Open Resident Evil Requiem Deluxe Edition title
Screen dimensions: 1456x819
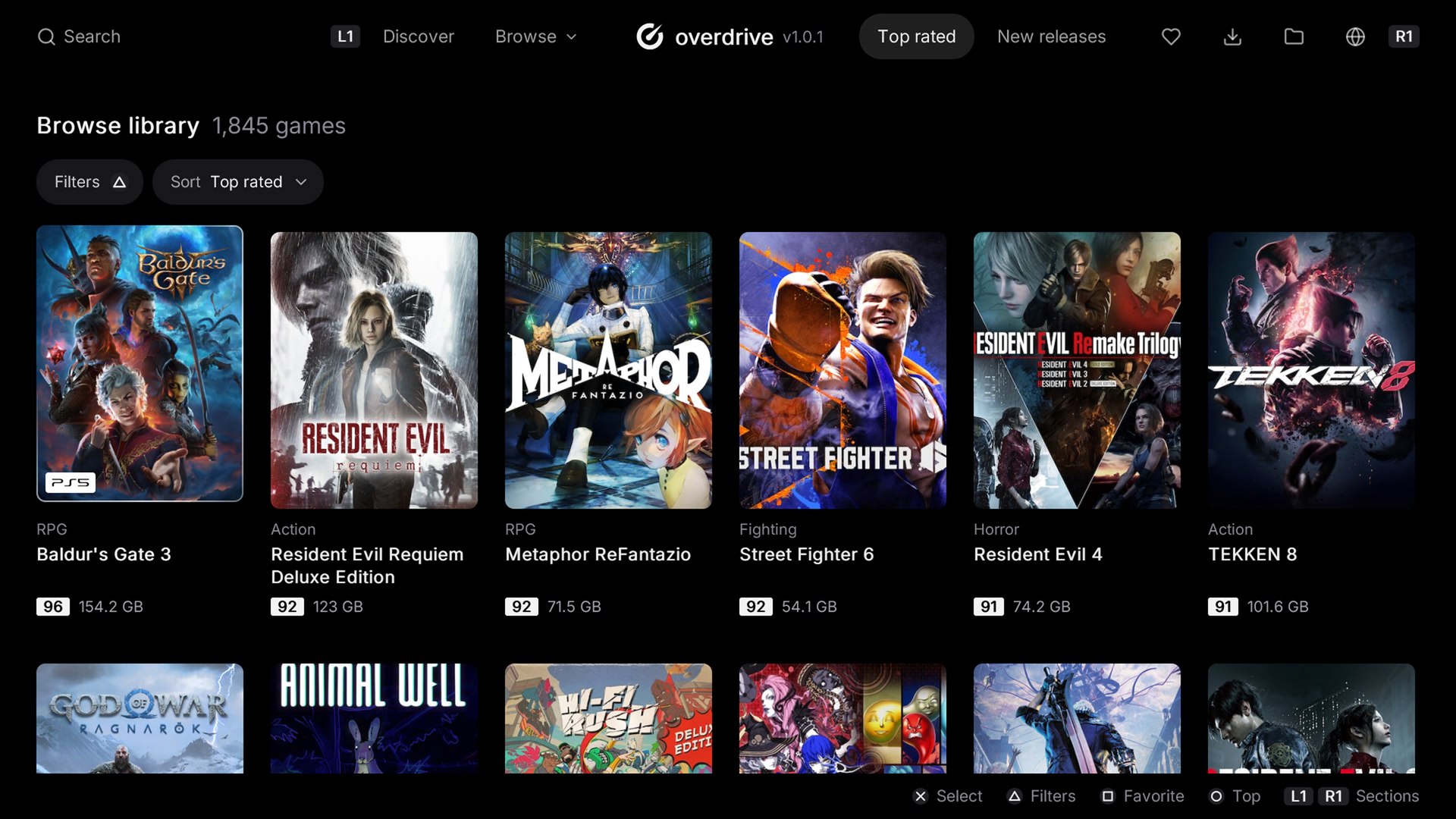click(x=367, y=566)
